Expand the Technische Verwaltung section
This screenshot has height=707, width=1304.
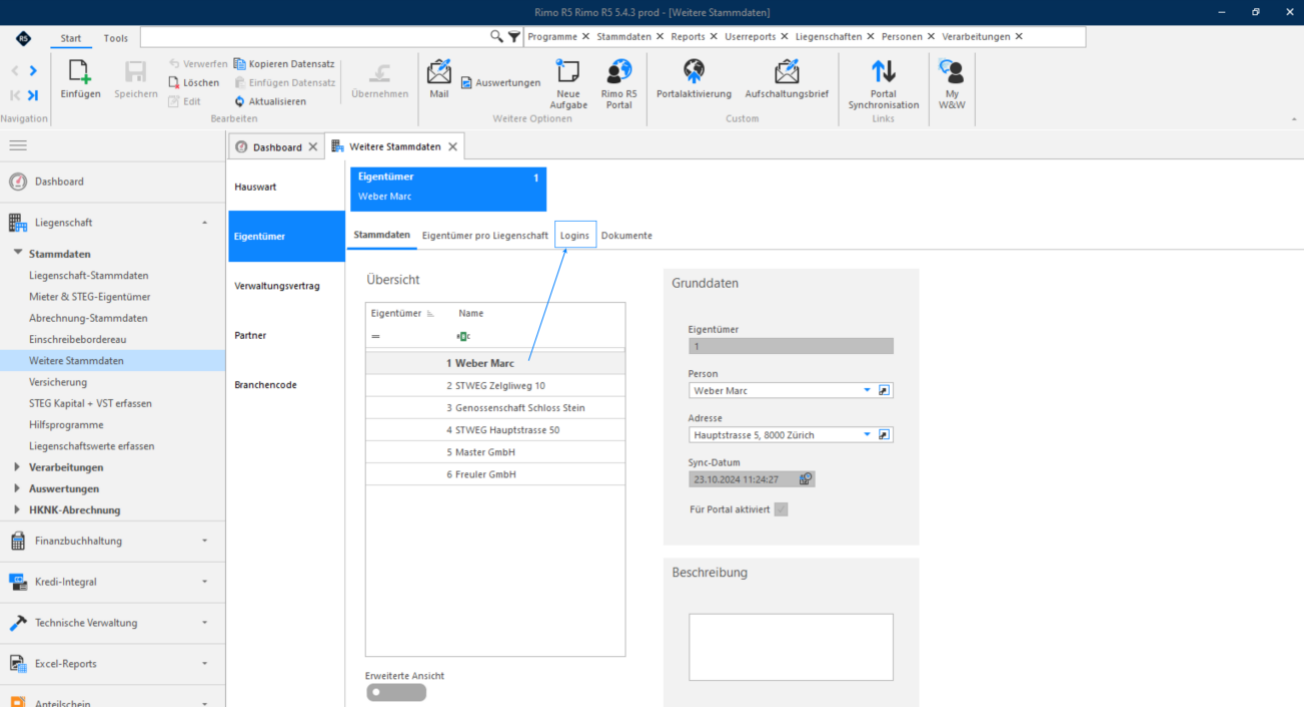pyautogui.click(x=204, y=623)
